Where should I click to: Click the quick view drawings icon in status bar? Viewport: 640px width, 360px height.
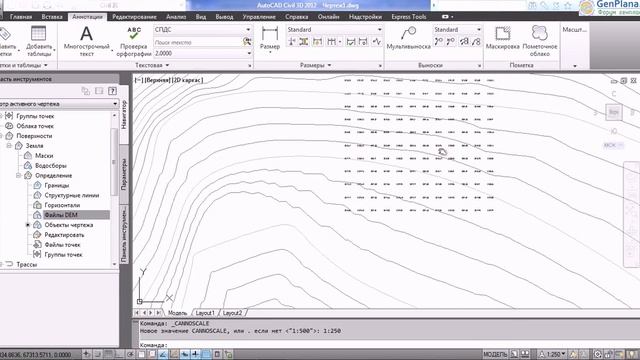pos(525,354)
